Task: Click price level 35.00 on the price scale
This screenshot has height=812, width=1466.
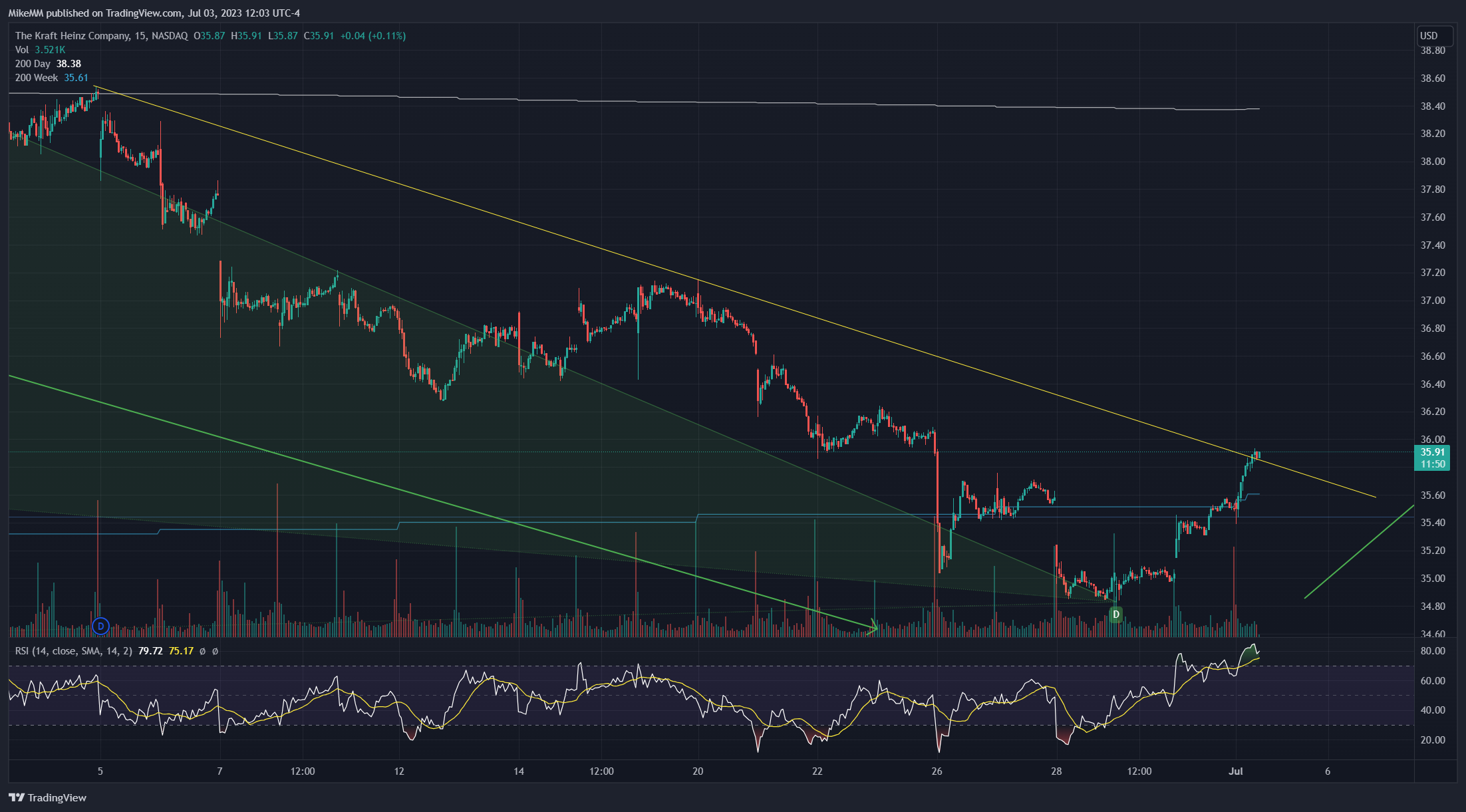Action: coord(1433,579)
